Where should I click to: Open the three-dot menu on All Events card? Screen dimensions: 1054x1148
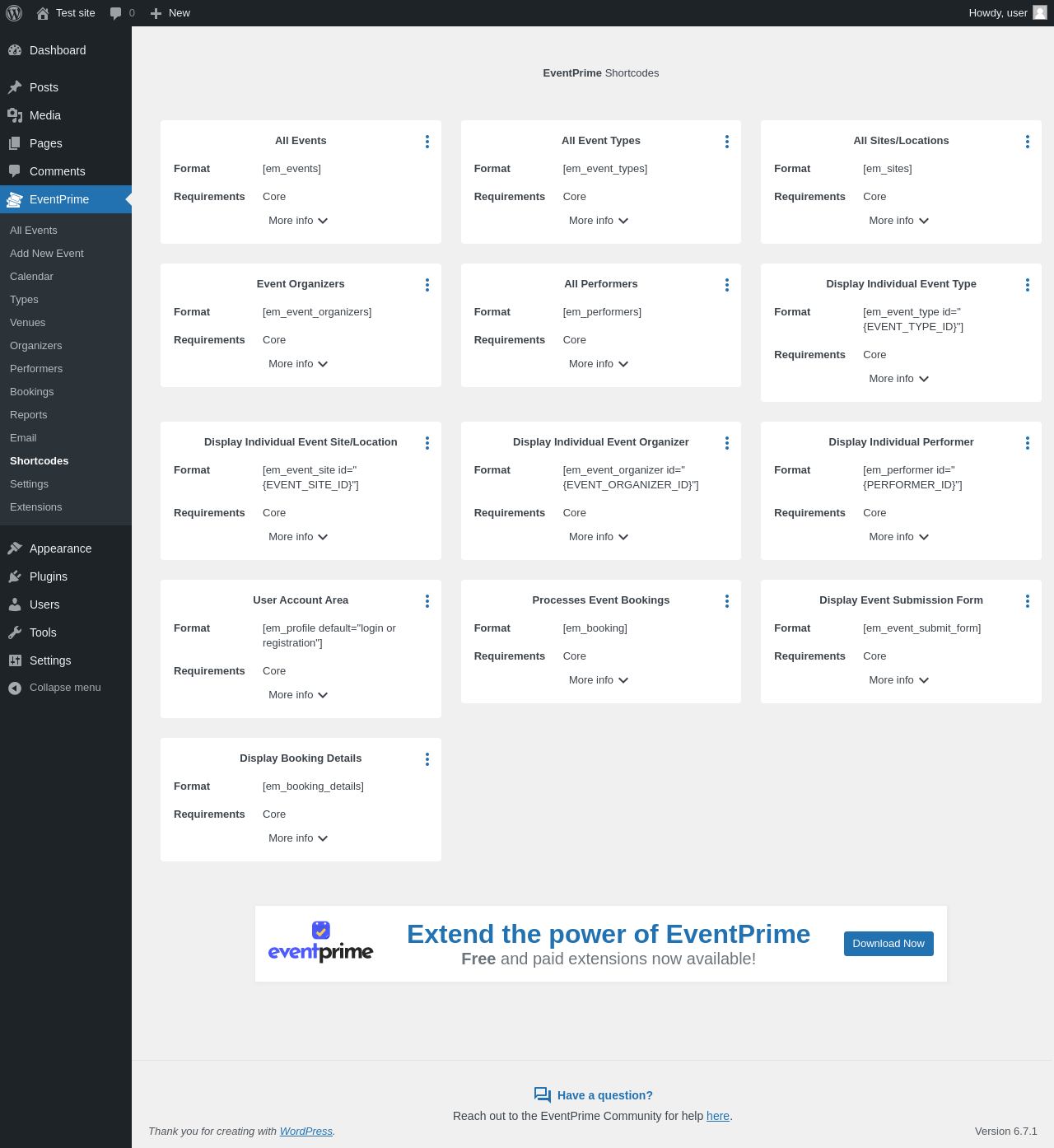coord(427,142)
